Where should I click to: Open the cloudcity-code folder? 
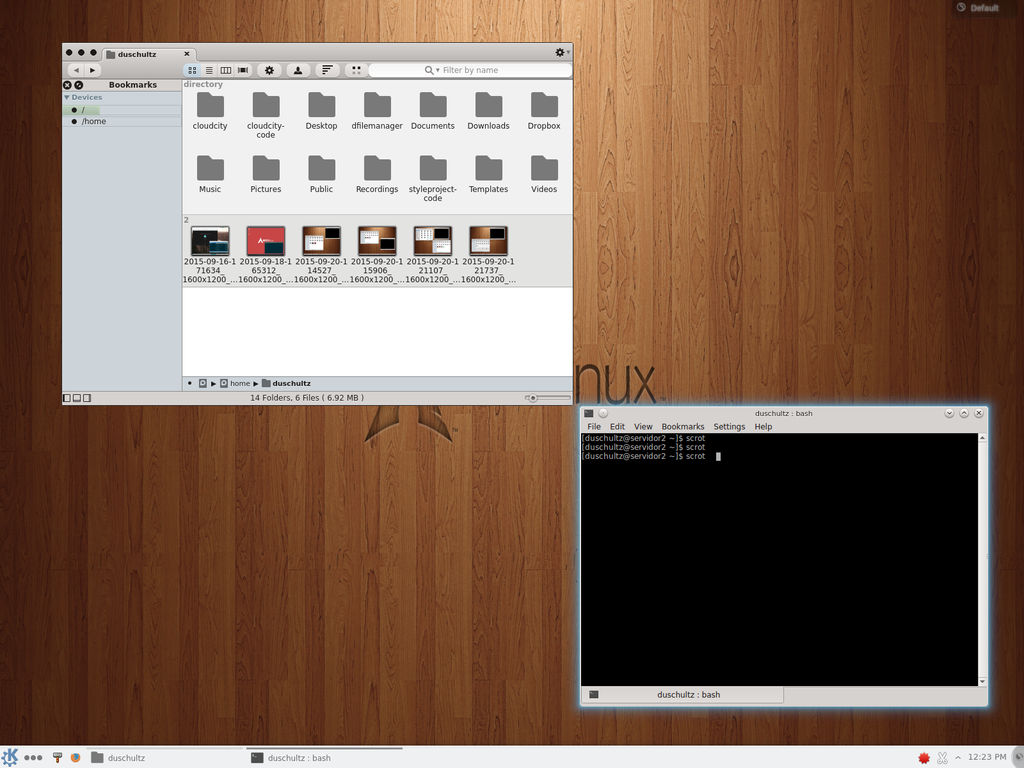pyautogui.click(x=266, y=115)
